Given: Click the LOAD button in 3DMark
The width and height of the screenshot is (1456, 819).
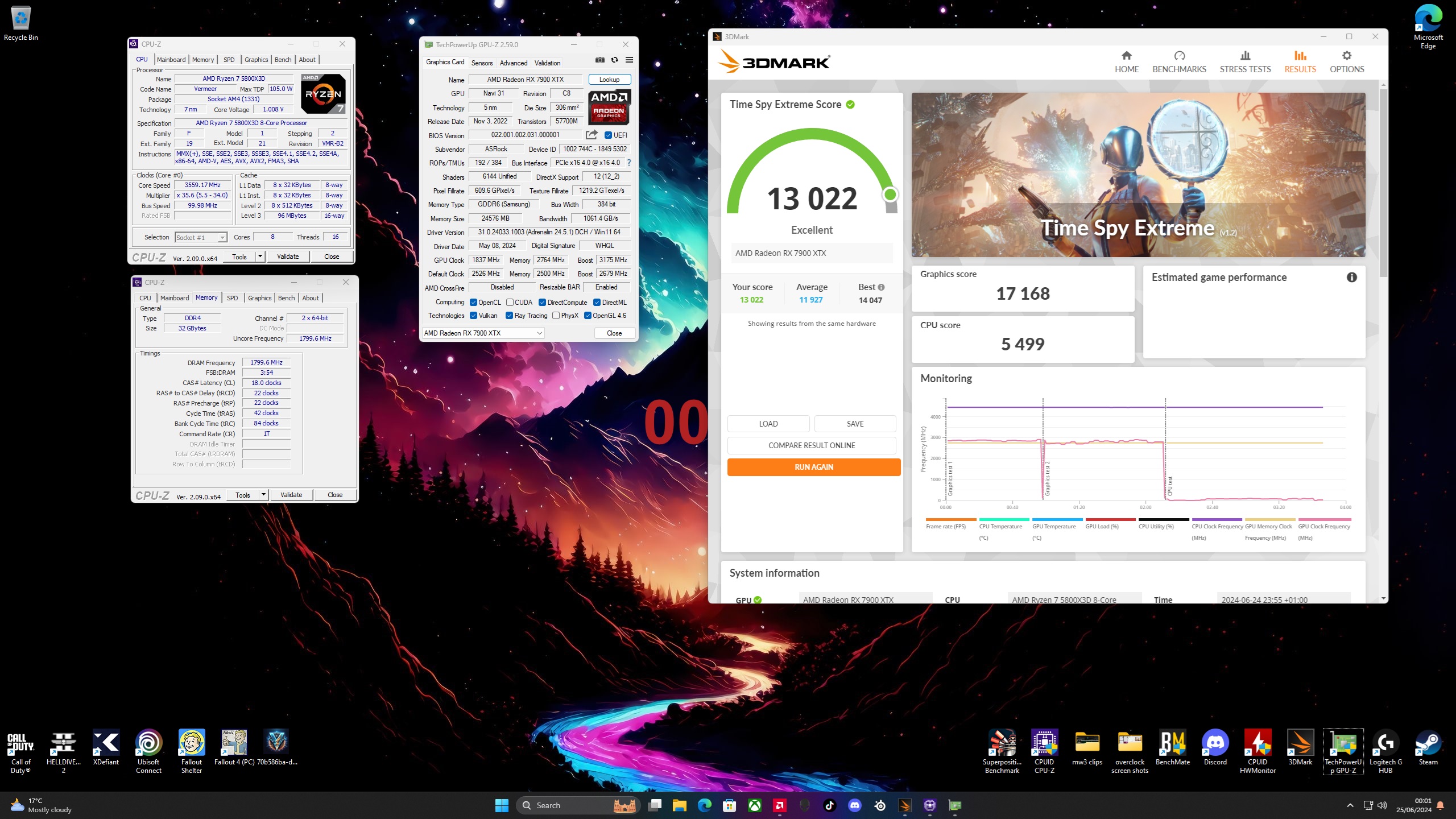Looking at the screenshot, I should (768, 424).
